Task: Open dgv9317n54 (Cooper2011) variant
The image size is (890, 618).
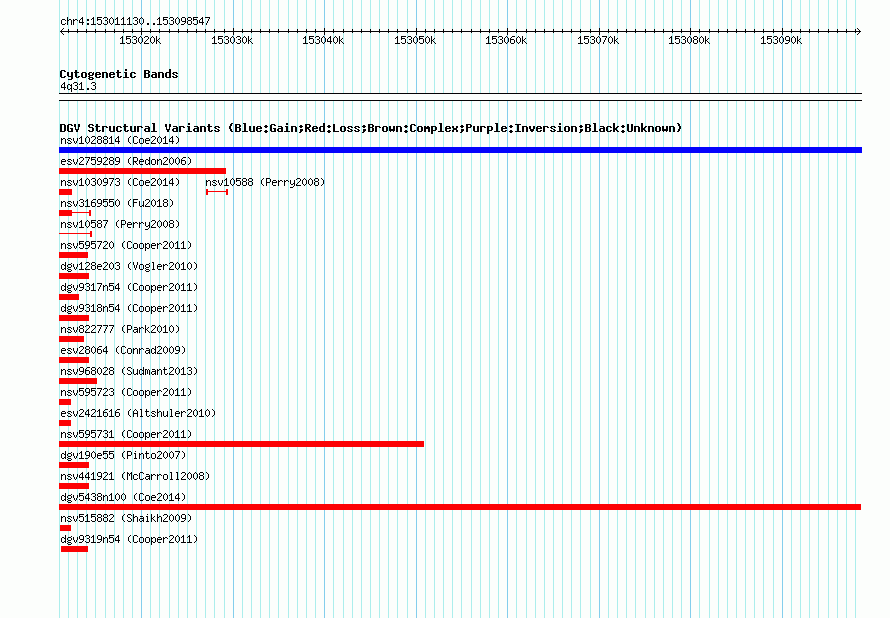Action: tap(129, 287)
